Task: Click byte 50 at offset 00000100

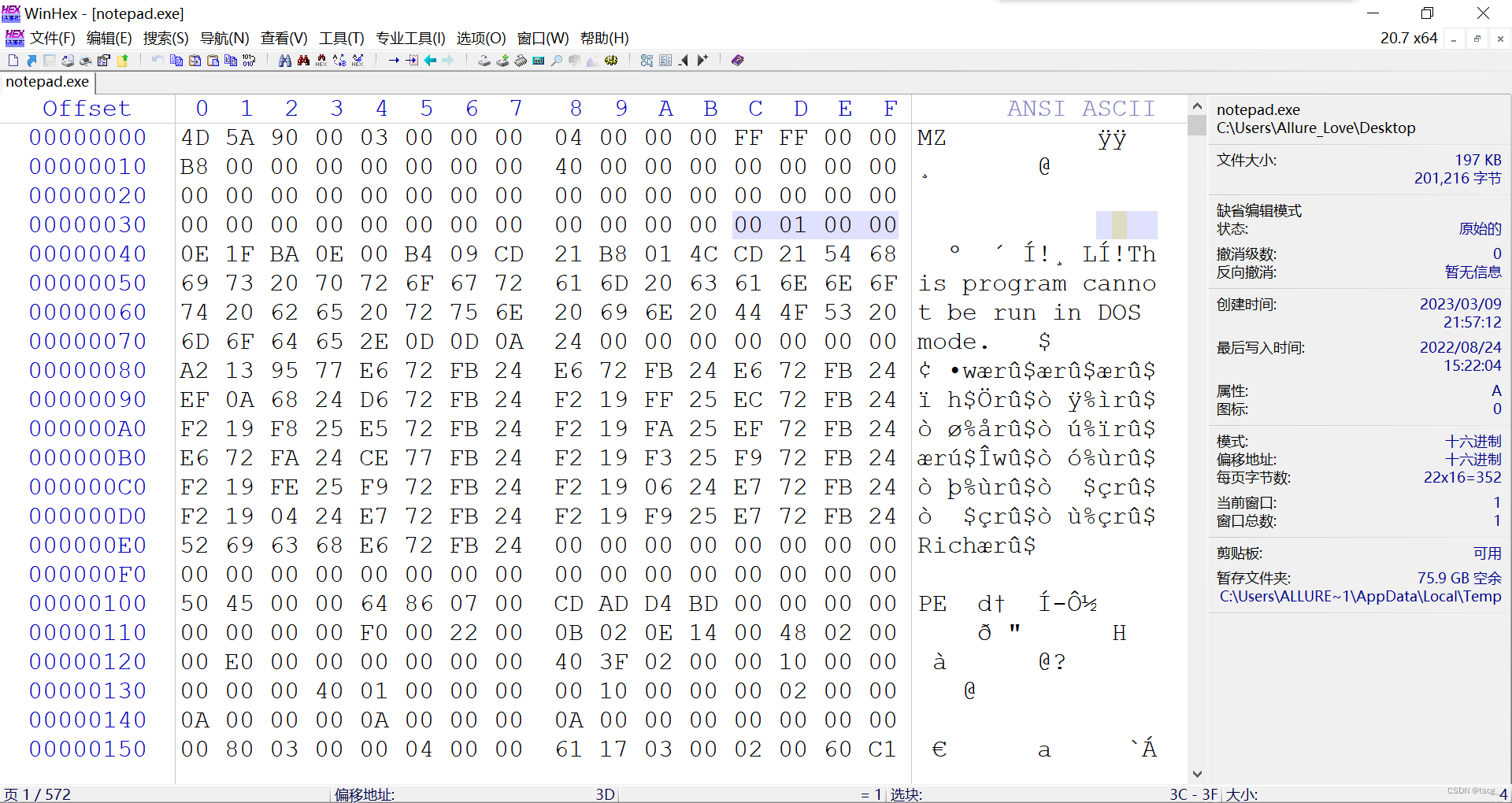Action: [x=195, y=604]
